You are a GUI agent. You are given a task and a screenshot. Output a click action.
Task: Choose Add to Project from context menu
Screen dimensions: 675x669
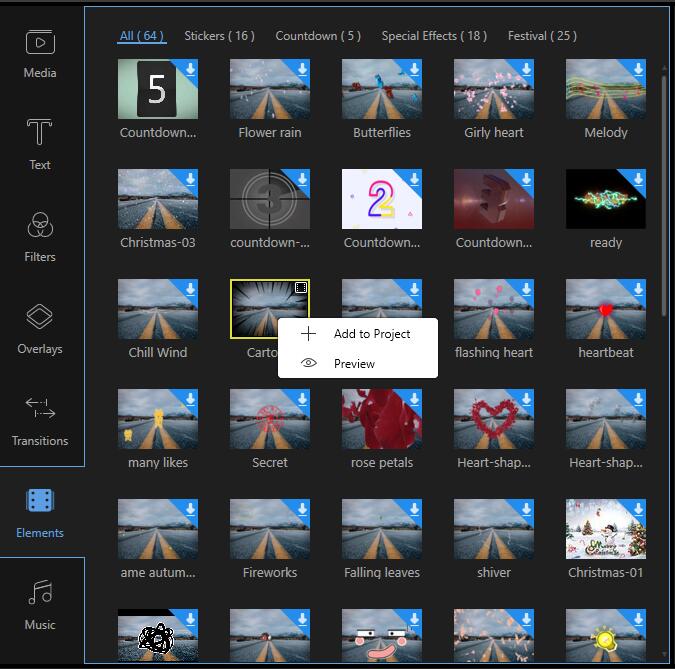(358, 334)
